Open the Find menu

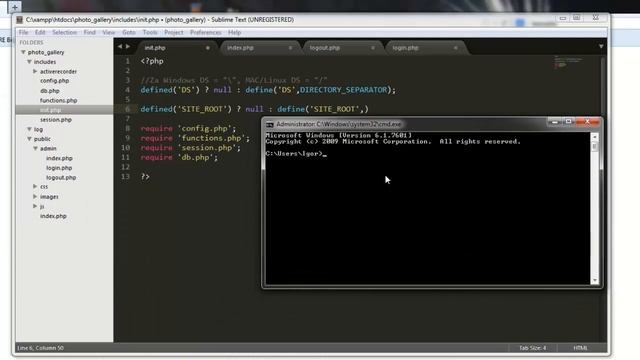(x=89, y=32)
